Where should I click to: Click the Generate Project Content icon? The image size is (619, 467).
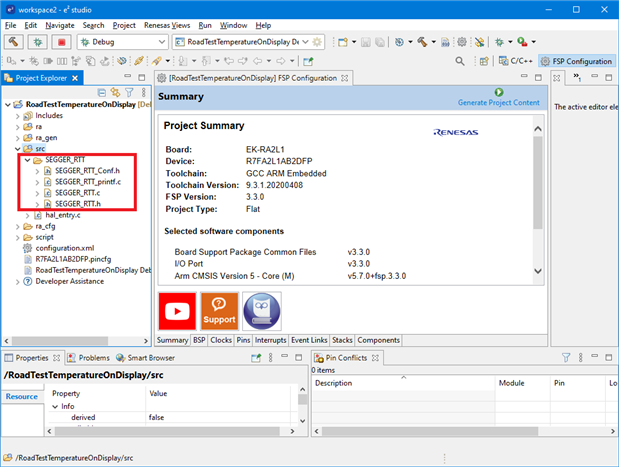point(498,92)
